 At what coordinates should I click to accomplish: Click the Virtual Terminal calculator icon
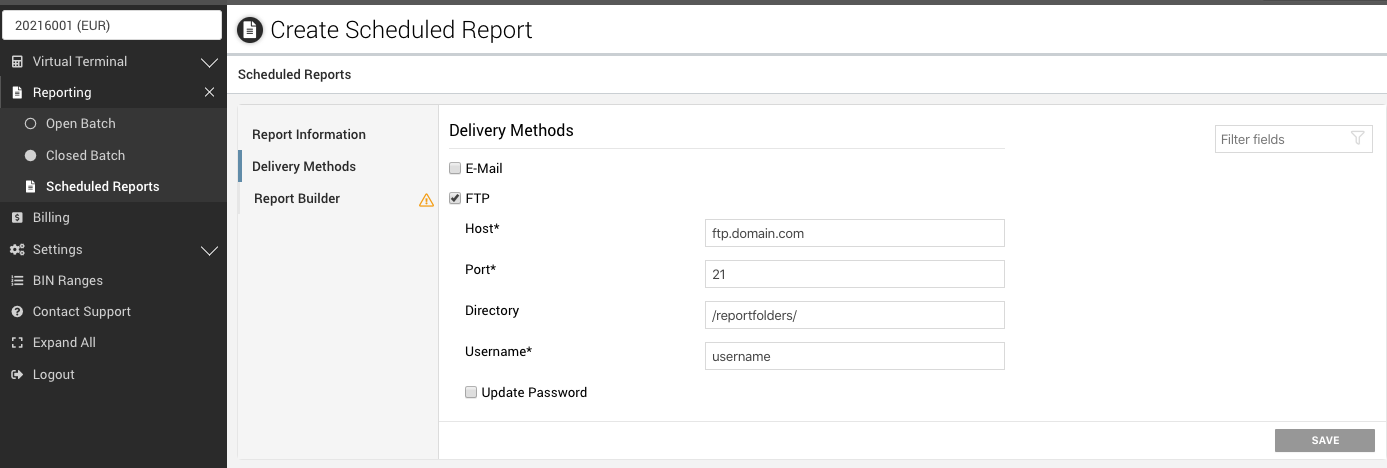(x=17, y=62)
